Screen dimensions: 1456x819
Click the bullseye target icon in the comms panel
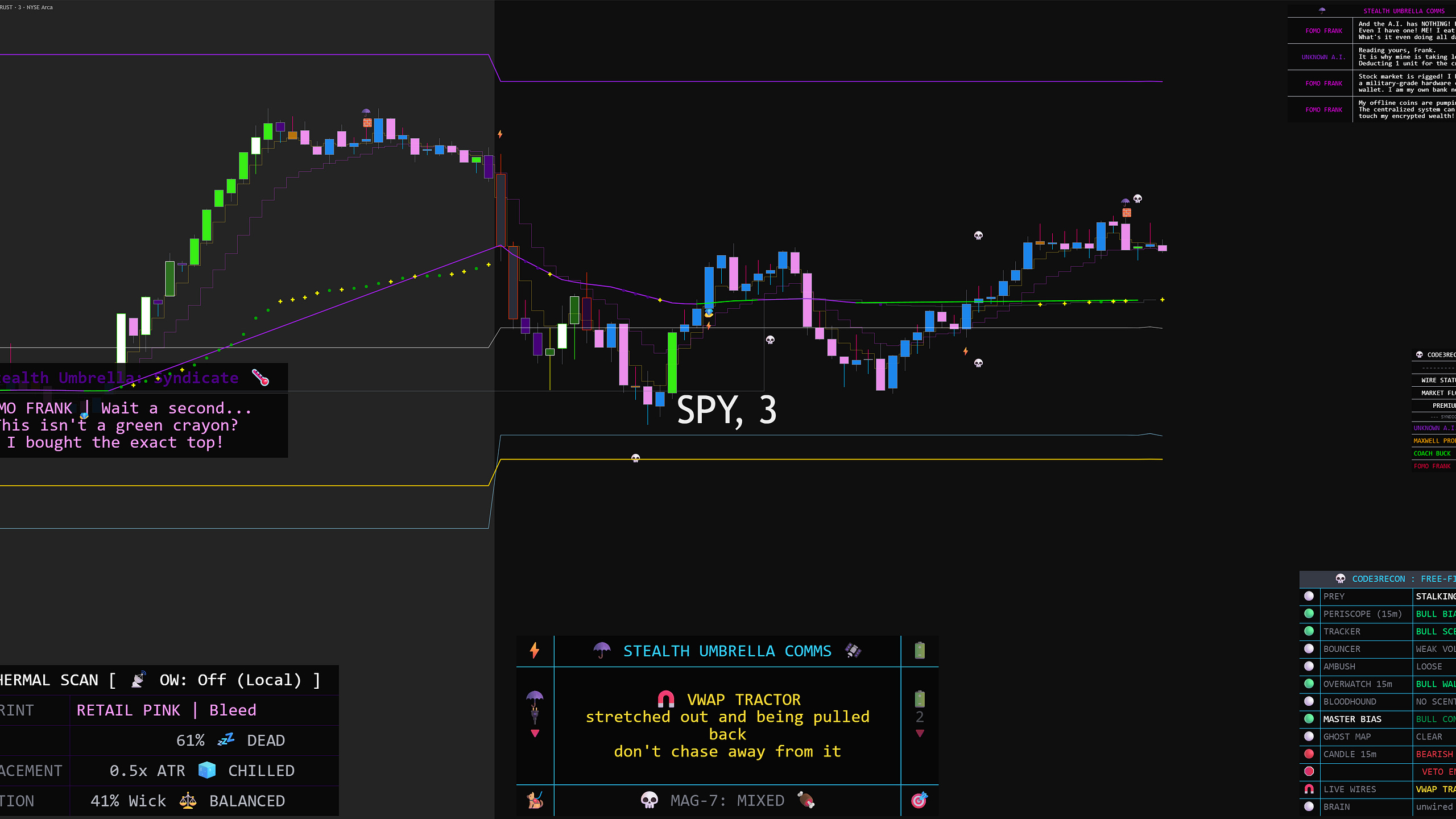tap(920, 800)
